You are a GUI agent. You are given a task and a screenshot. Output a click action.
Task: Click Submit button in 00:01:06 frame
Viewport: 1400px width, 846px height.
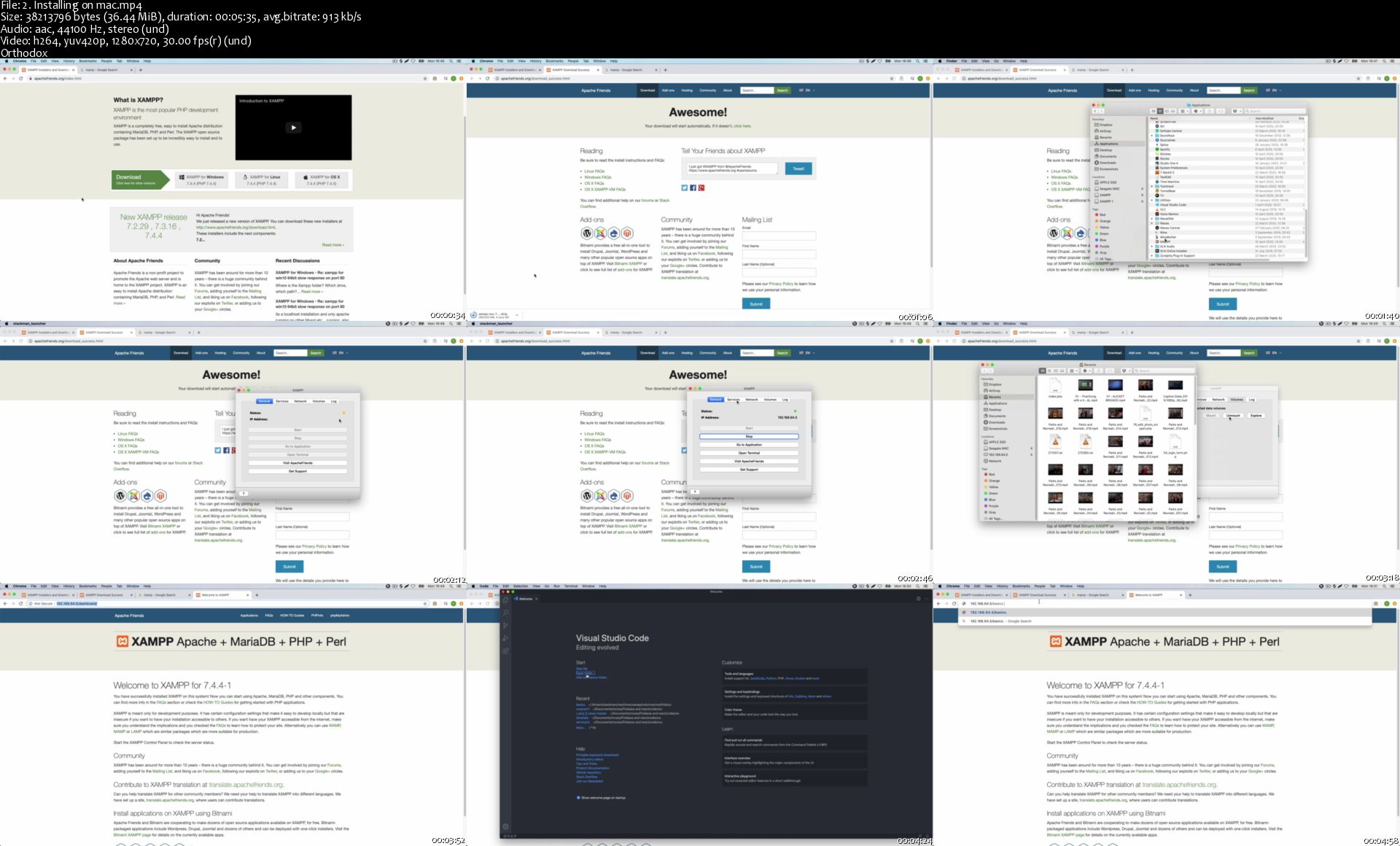(x=756, y=303)
